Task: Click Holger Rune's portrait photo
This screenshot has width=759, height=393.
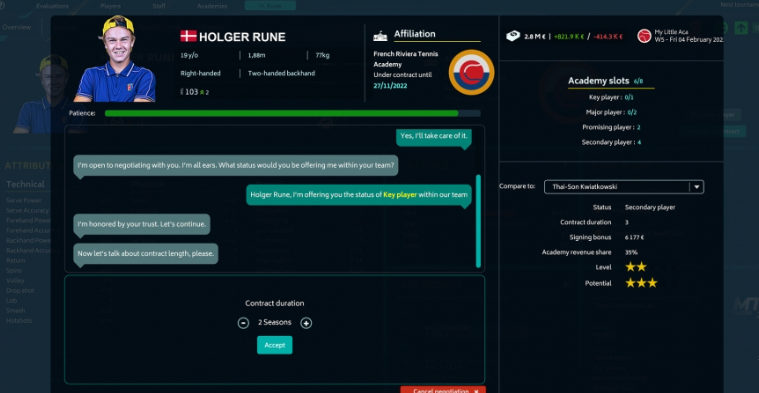Action: 116,59
